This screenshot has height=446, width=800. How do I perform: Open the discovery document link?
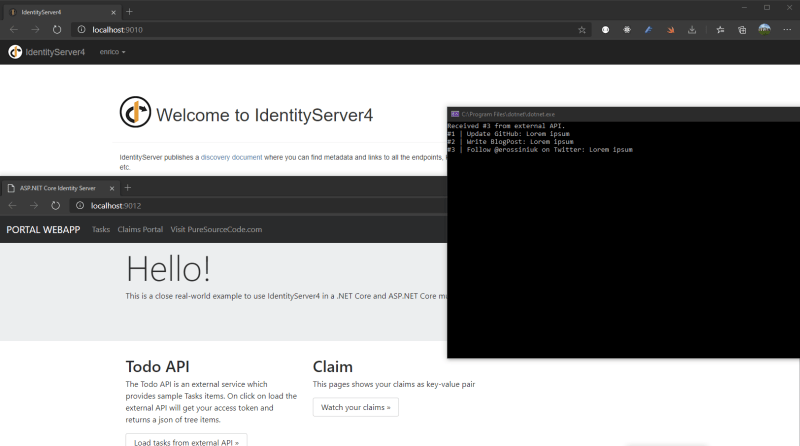[x=231, y=157]
